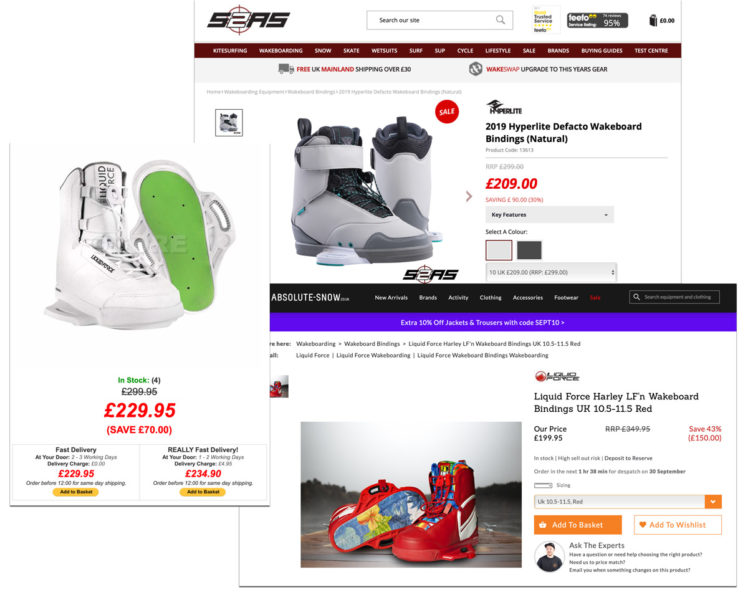Open the 10 UK £209.00 size dropdown
Viewport: 748px width, 600px height.
[551, 272]
